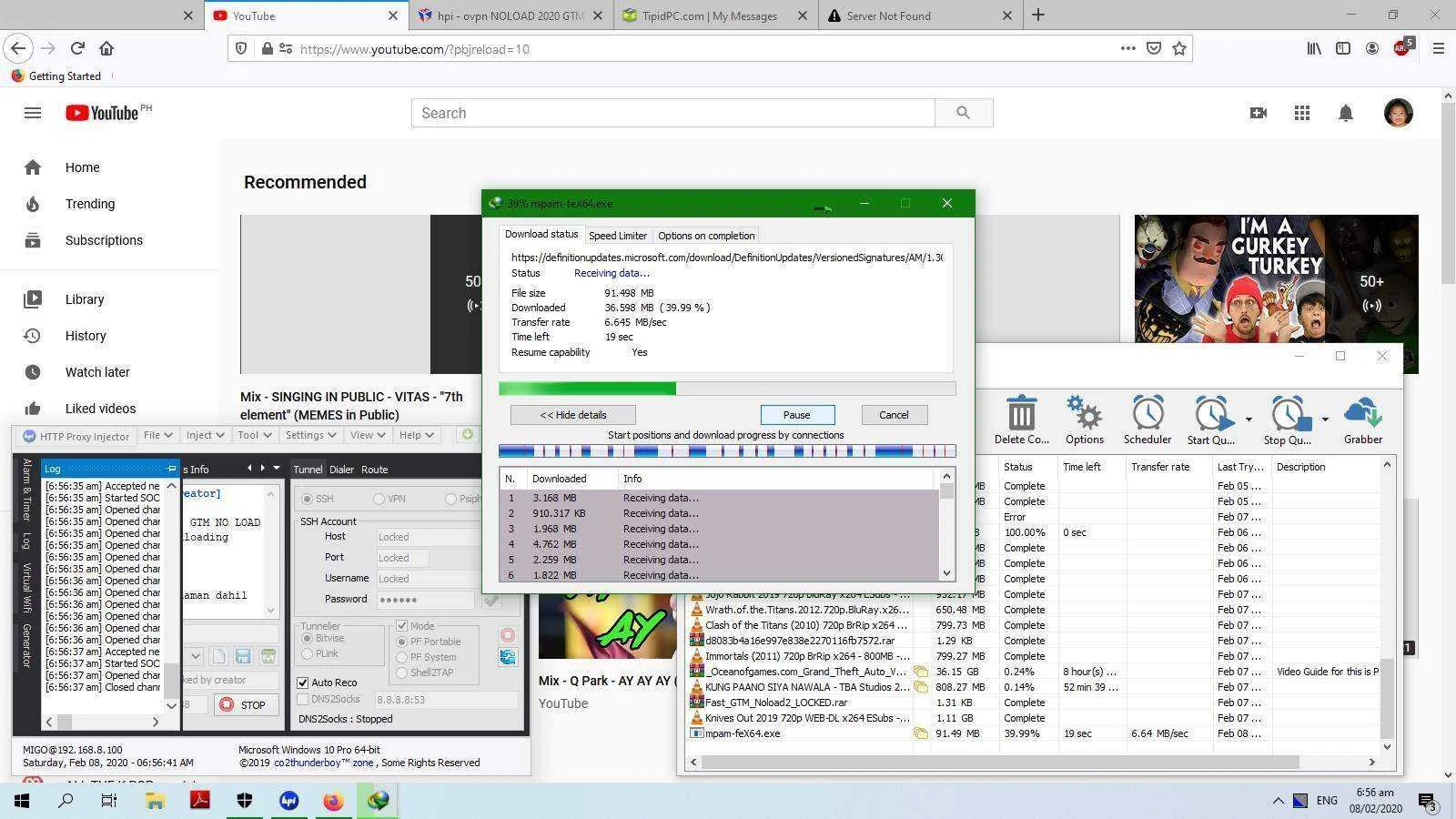Go to YouTube Trending
This screenshot has height=819, width=1456.
89,204
